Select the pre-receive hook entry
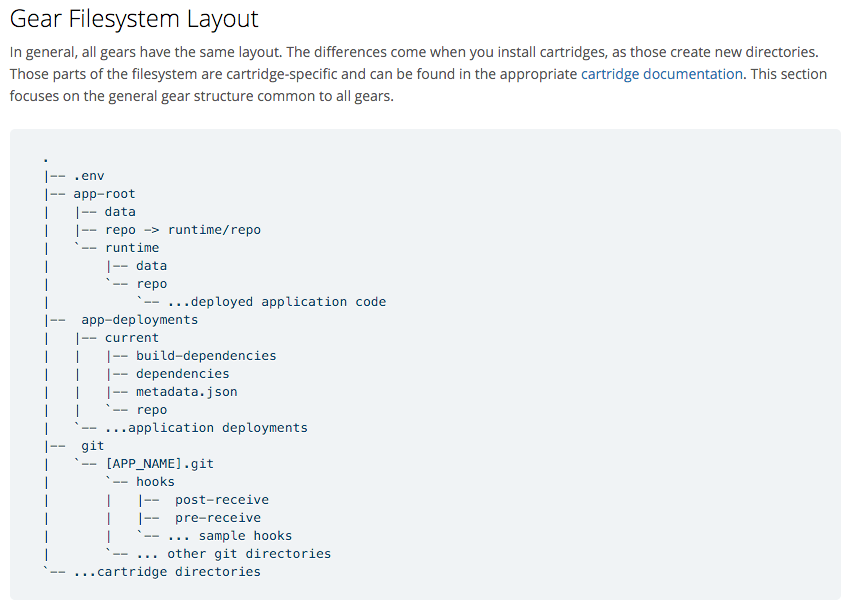Screen dimensions: 867x614 tap(218, 517)
